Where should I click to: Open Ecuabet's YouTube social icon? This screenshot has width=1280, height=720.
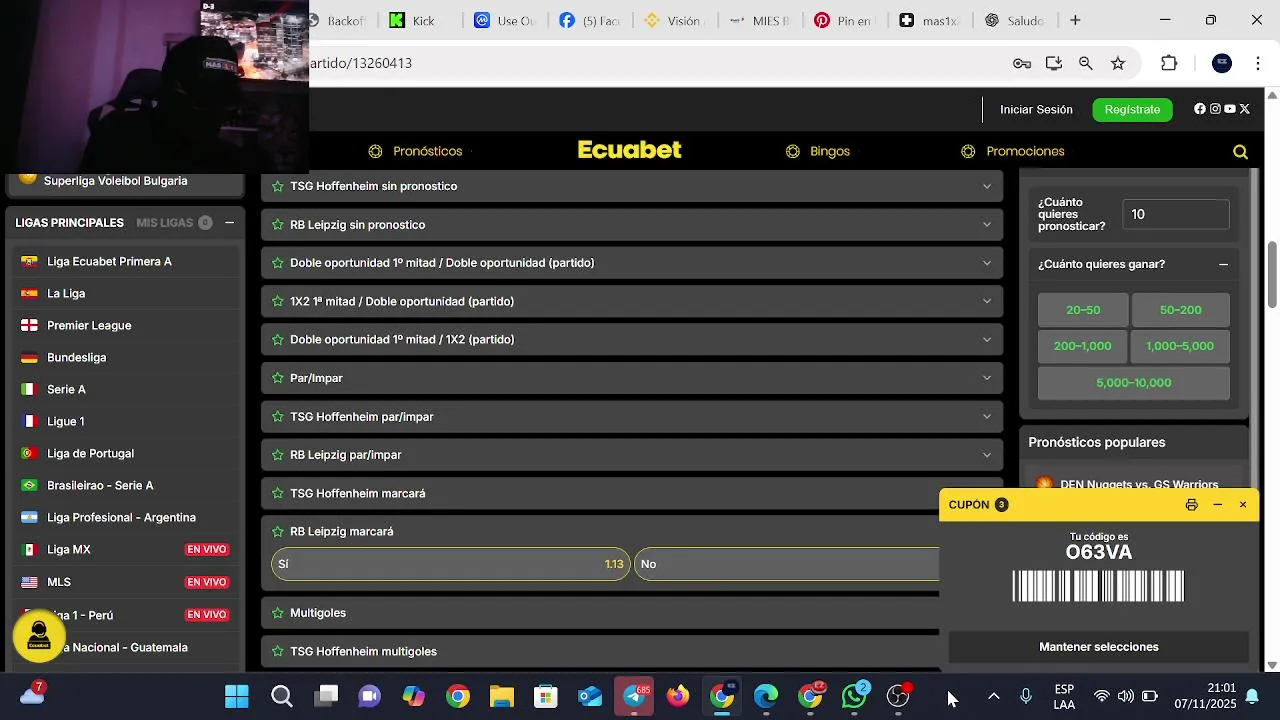tap(1230, 109)
